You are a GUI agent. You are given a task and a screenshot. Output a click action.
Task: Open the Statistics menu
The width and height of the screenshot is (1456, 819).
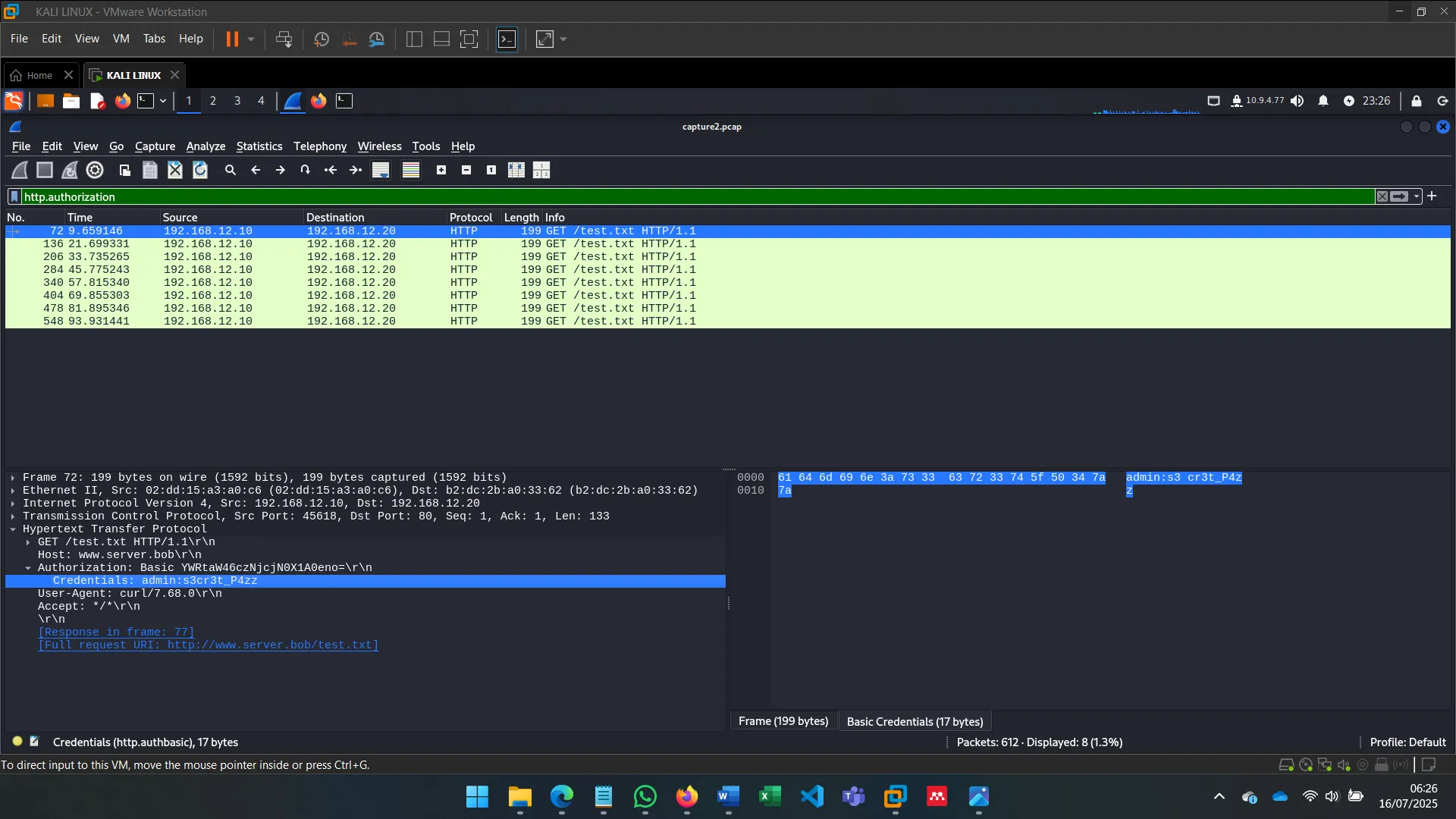pos(259,146)
